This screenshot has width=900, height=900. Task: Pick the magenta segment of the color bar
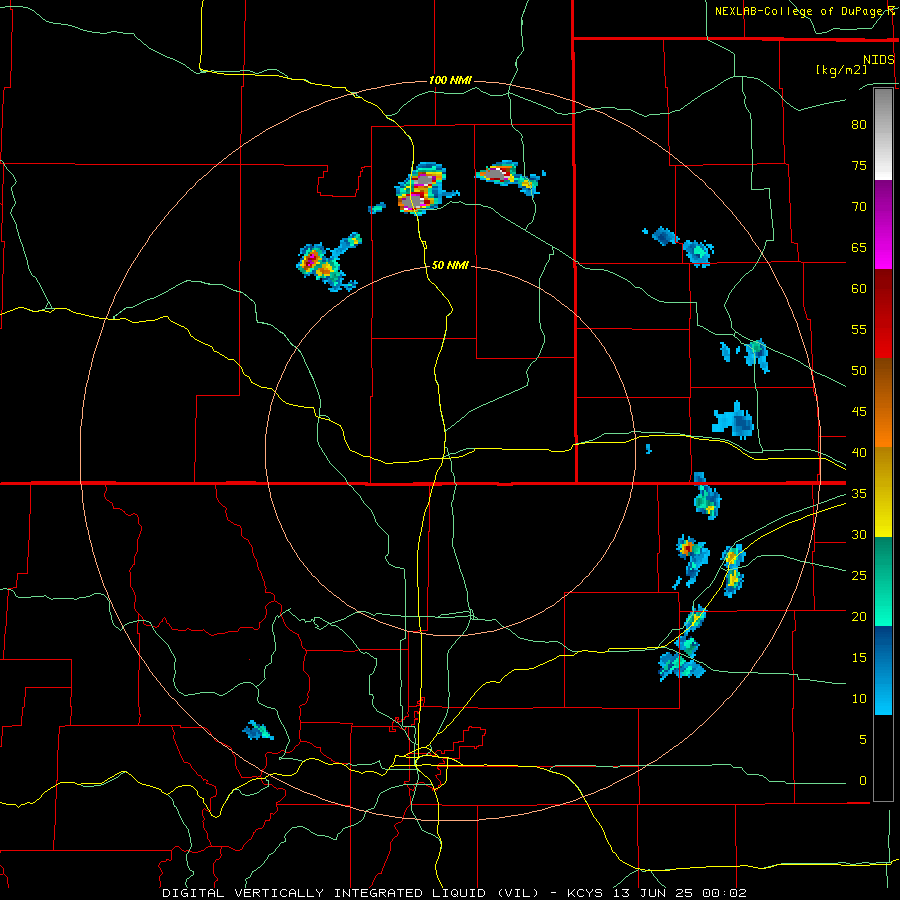pos(883,225)
